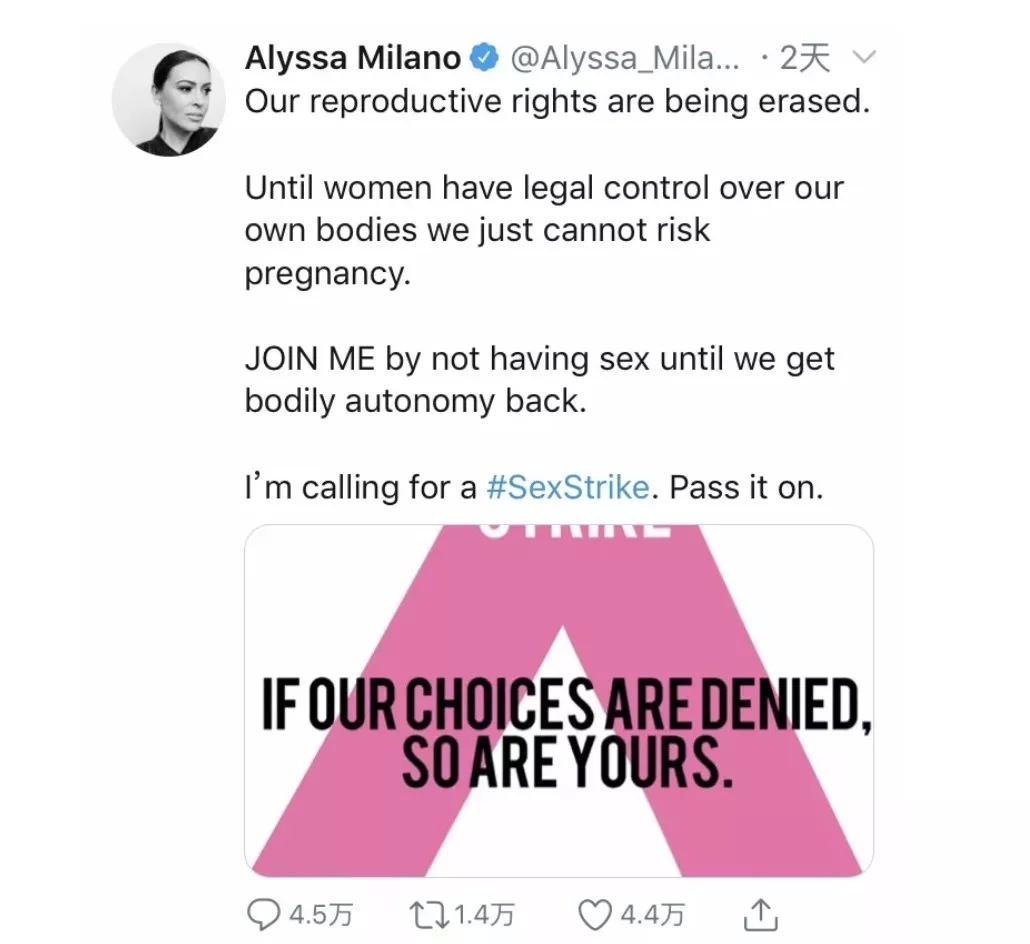Like the tweet with the heart icon
Viewport: 1030px width, 944px height.
click(x=598, y=913)
